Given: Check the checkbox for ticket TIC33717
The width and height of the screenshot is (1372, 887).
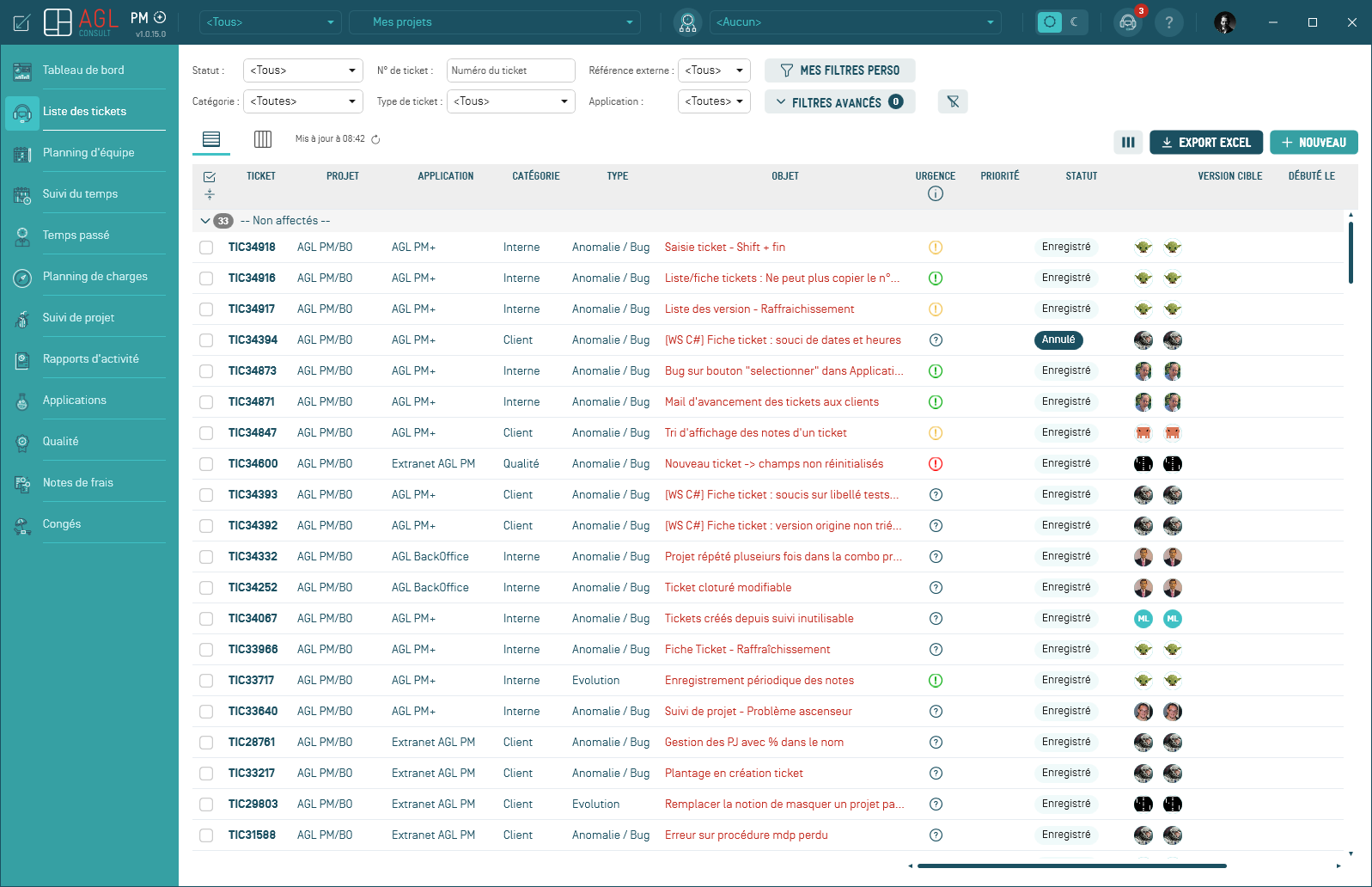Looking at the screenshot, I should tap(206, 681).
